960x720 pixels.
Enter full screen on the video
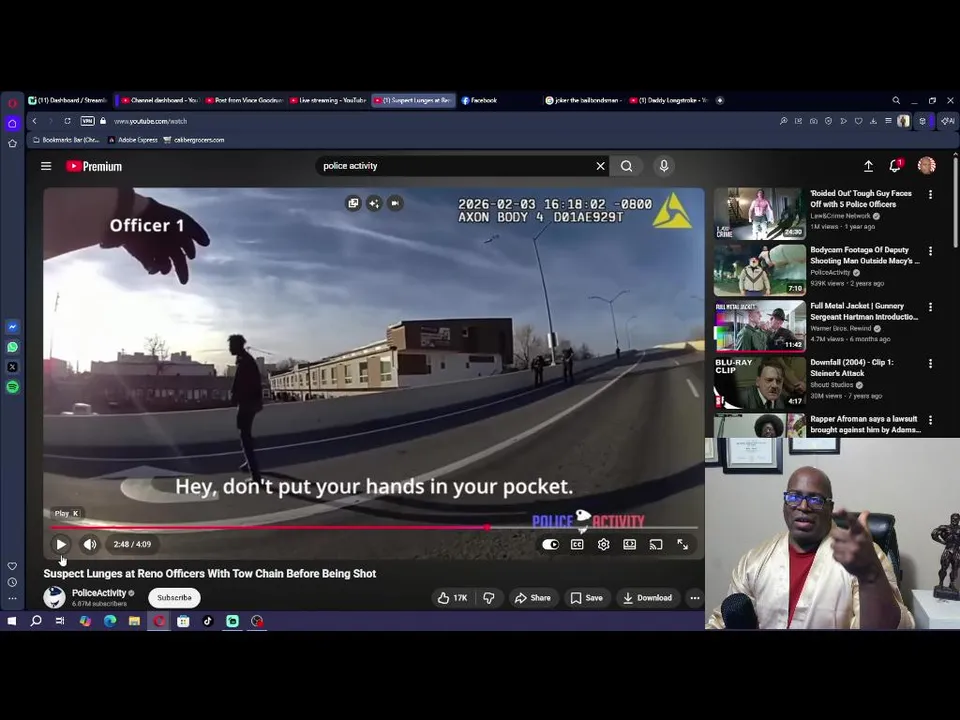click(682, 544)
